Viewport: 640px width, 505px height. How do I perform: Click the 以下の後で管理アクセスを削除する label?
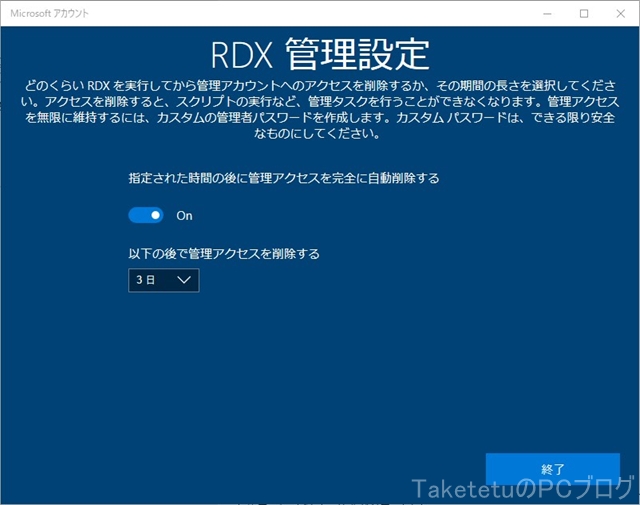coord(224,254)
